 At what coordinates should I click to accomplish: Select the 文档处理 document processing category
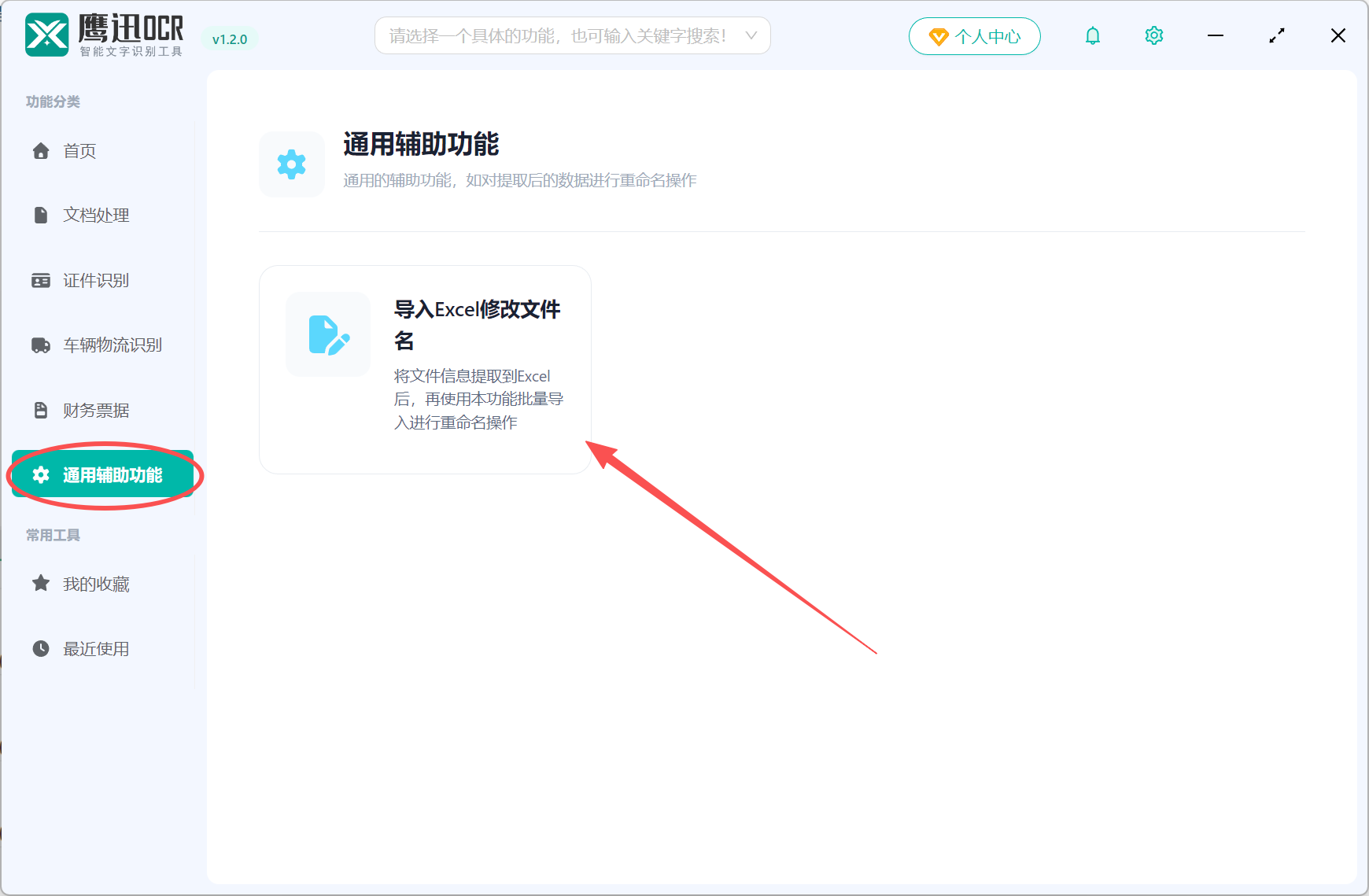coord(96,215)
